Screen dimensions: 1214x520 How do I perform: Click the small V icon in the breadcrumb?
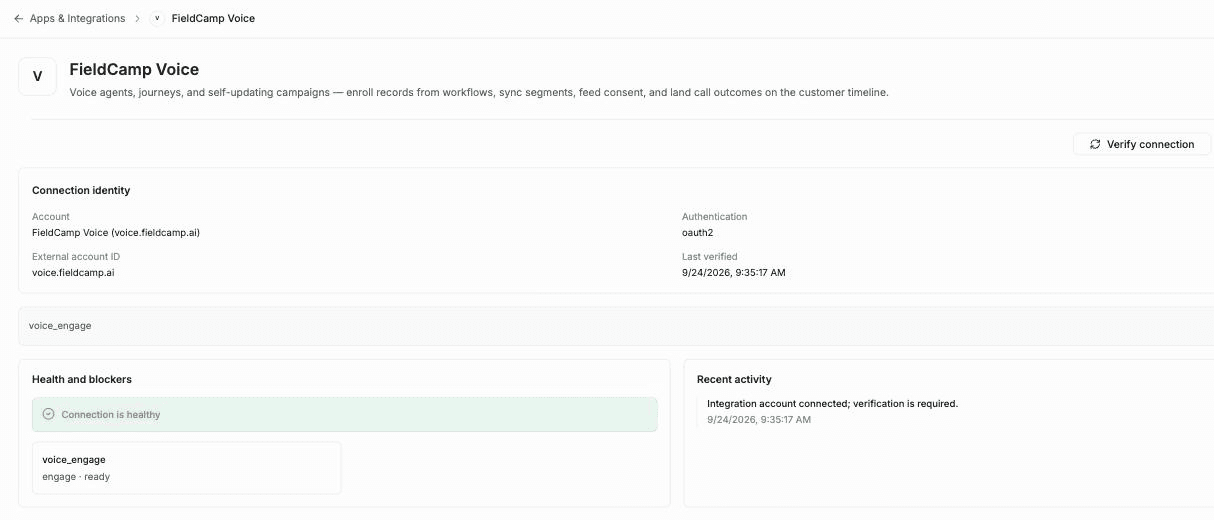tap(157, 18)
